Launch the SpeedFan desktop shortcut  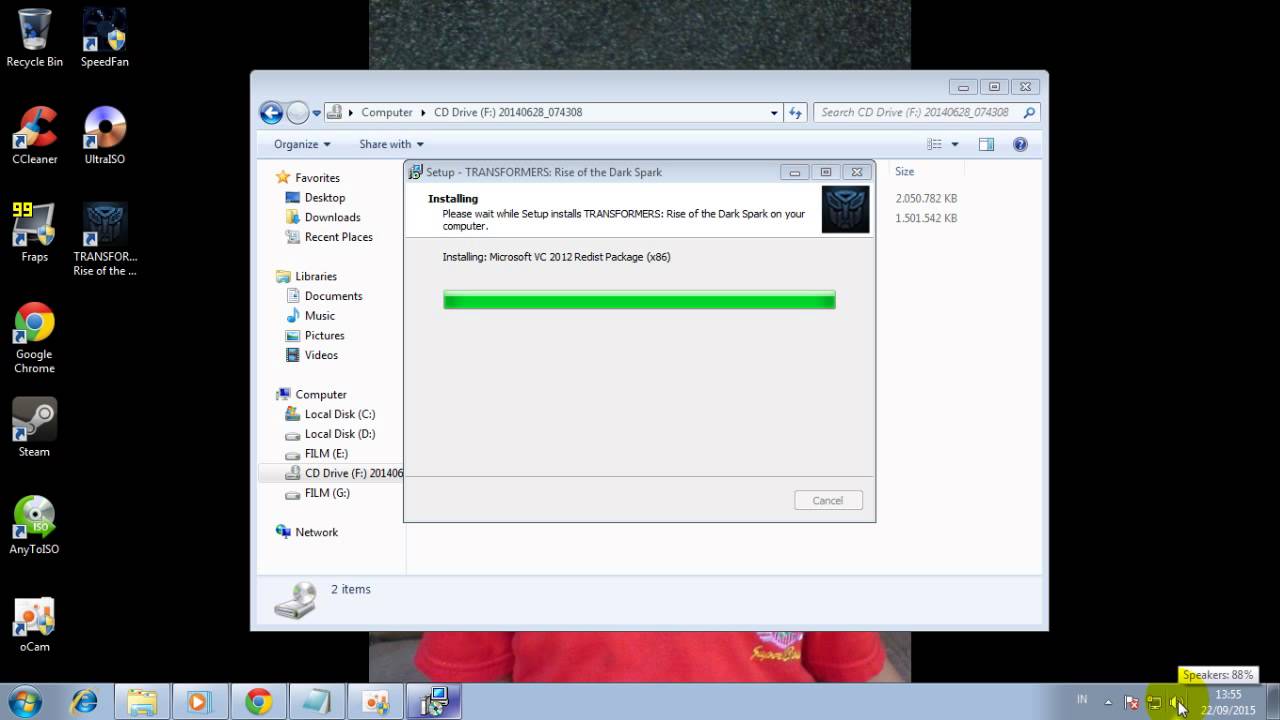pos(104,38)
